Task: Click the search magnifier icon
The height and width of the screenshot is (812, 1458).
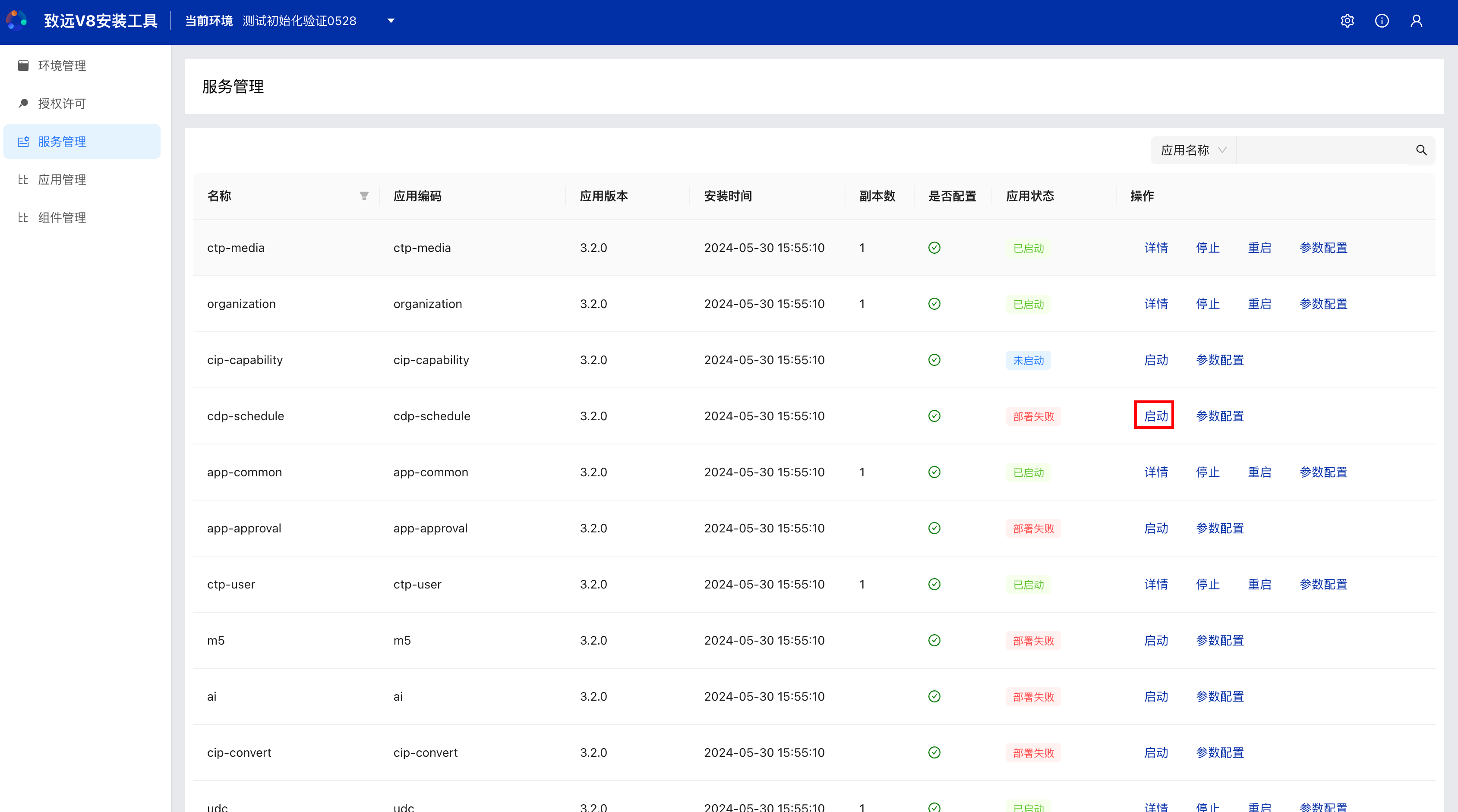Action: (x=1421, y=150)
